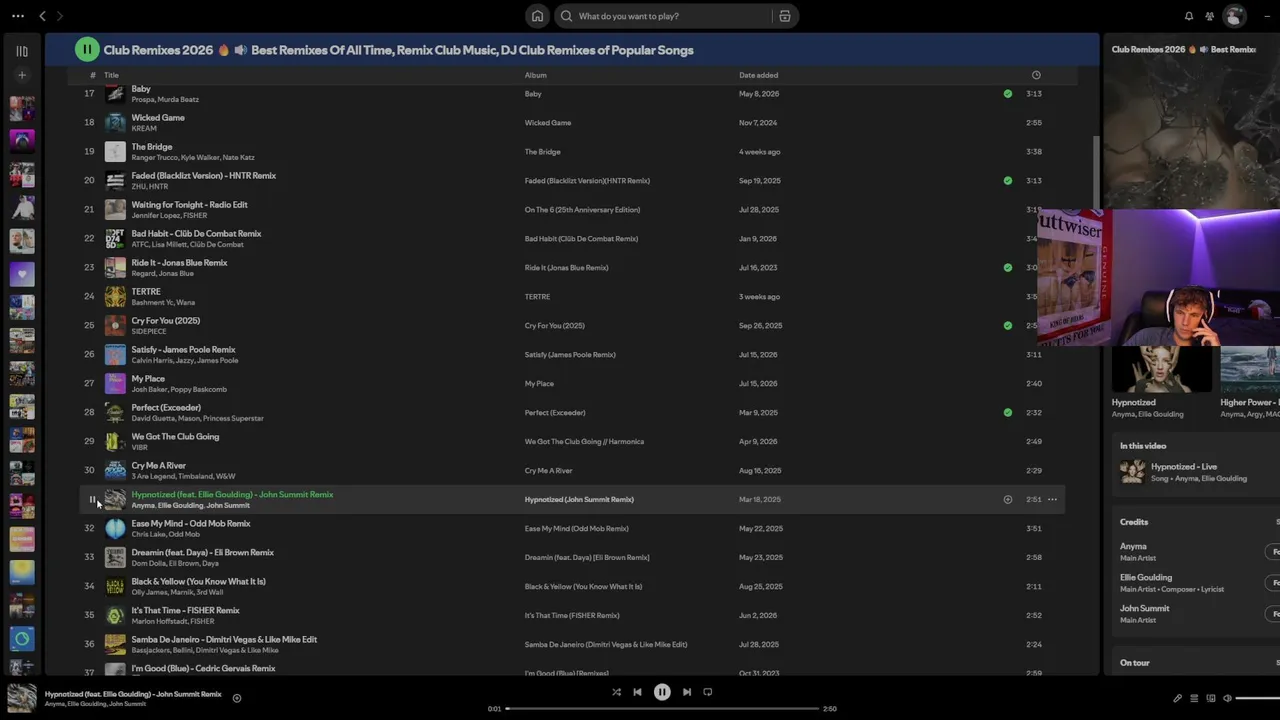Open now-playing album art in player bar

point(22,698)
